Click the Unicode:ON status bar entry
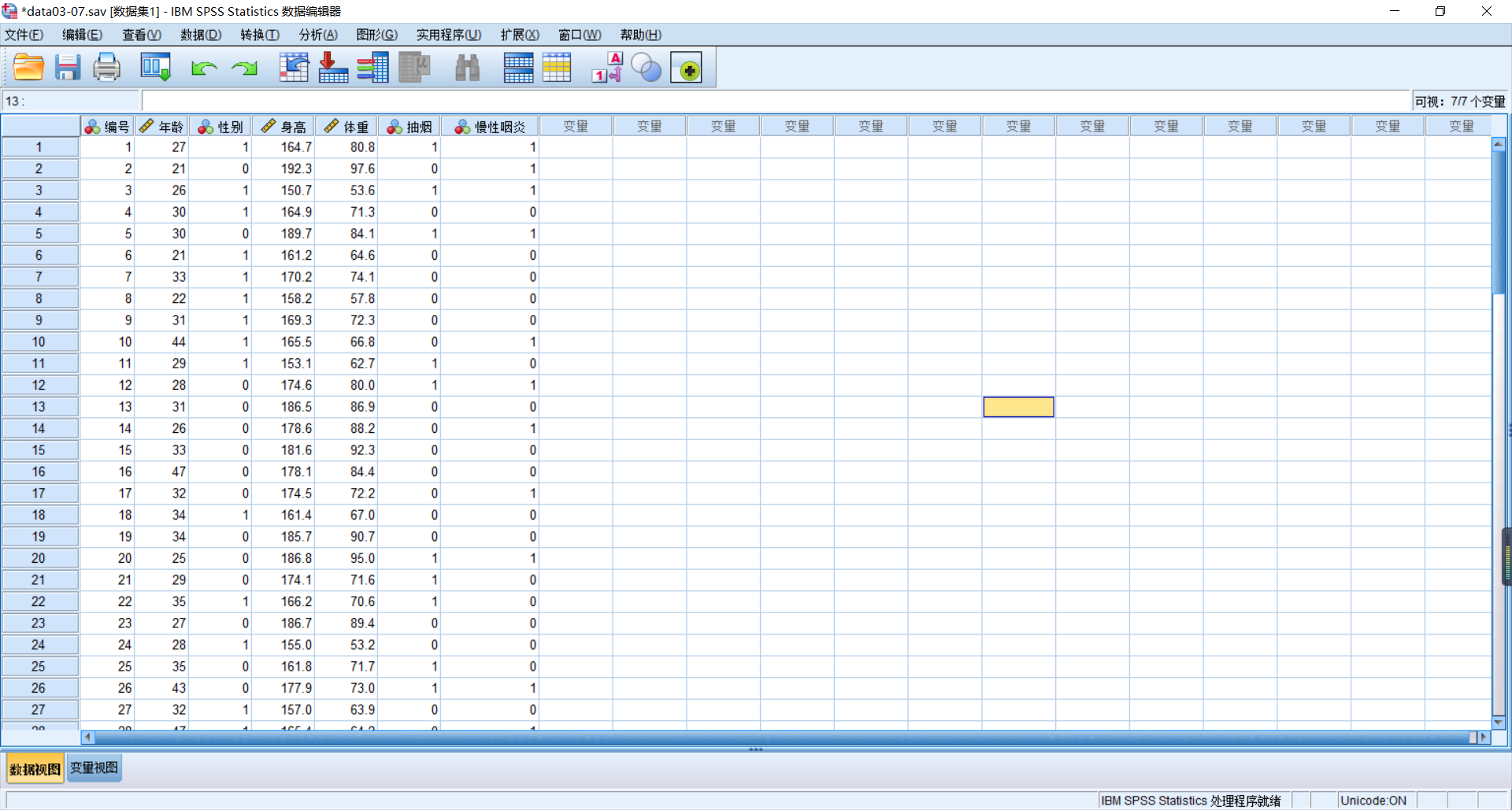This screenshot has width=1512, height=810. click(x=1373, y=801)
